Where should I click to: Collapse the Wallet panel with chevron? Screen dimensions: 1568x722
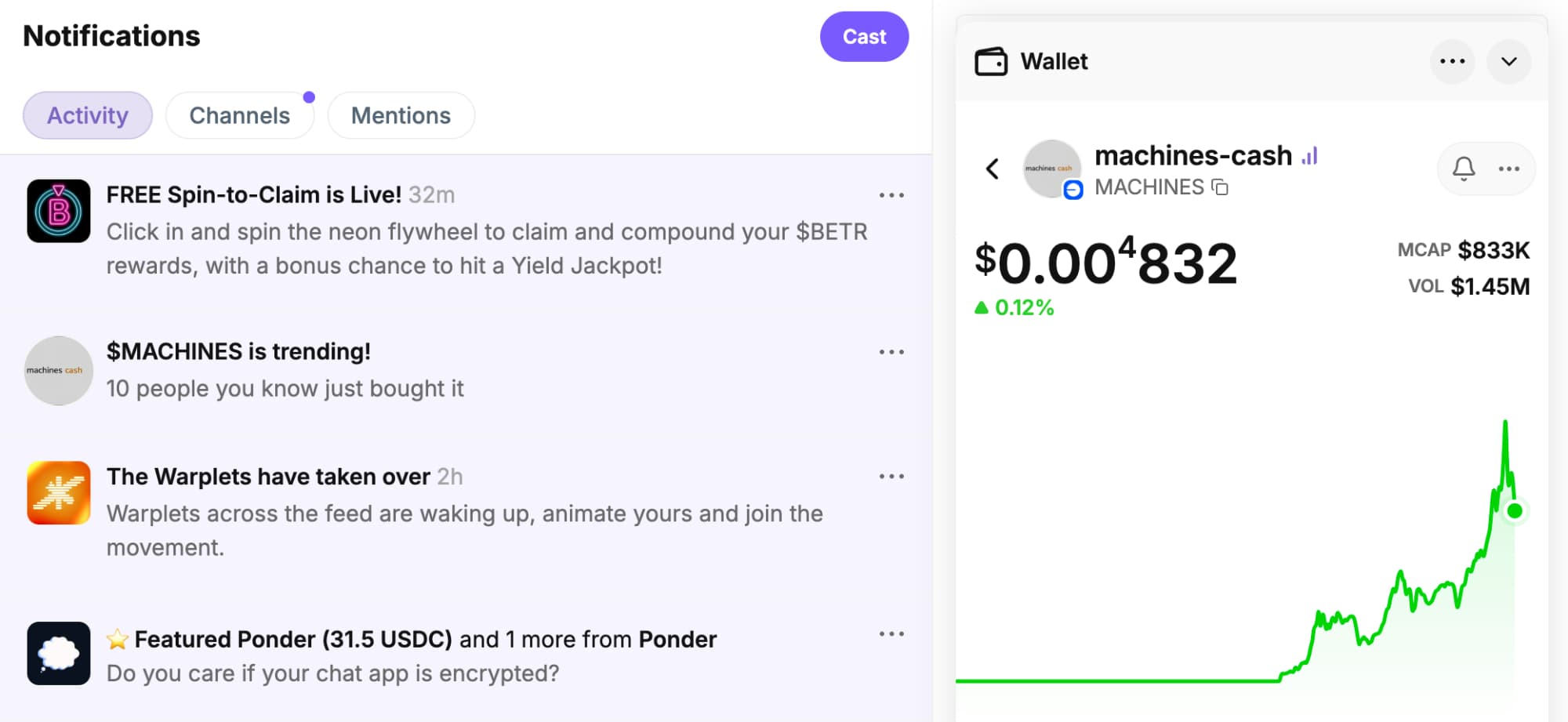(1508, 61)
